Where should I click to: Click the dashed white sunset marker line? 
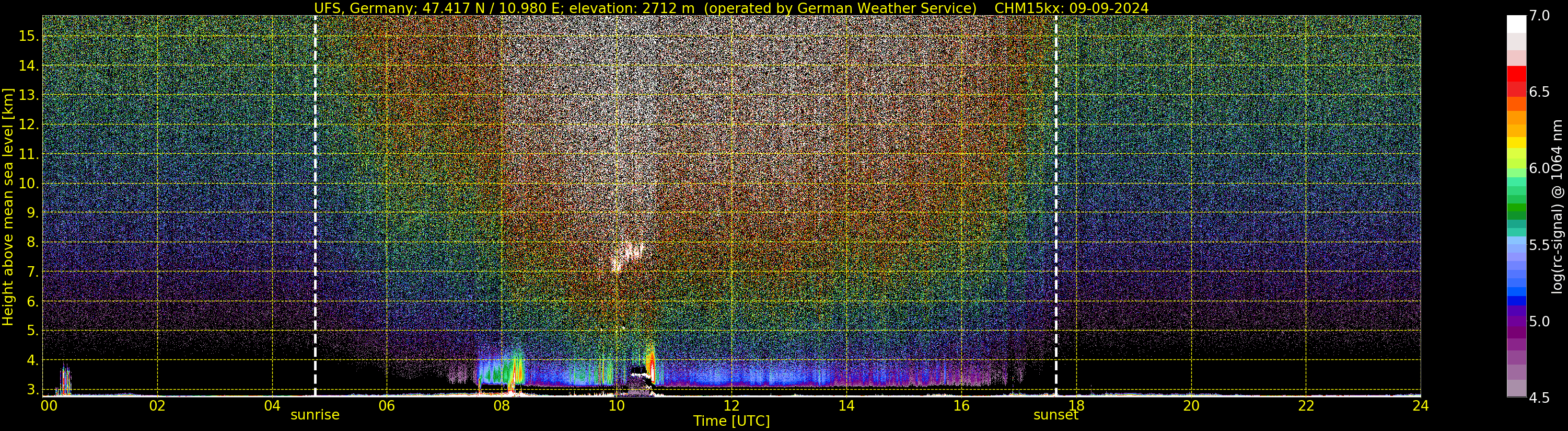tap(1055, 206)
